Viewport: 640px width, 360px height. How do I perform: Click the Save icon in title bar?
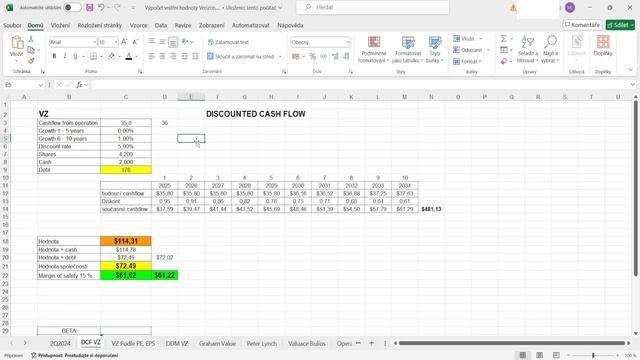click(89, 7)
